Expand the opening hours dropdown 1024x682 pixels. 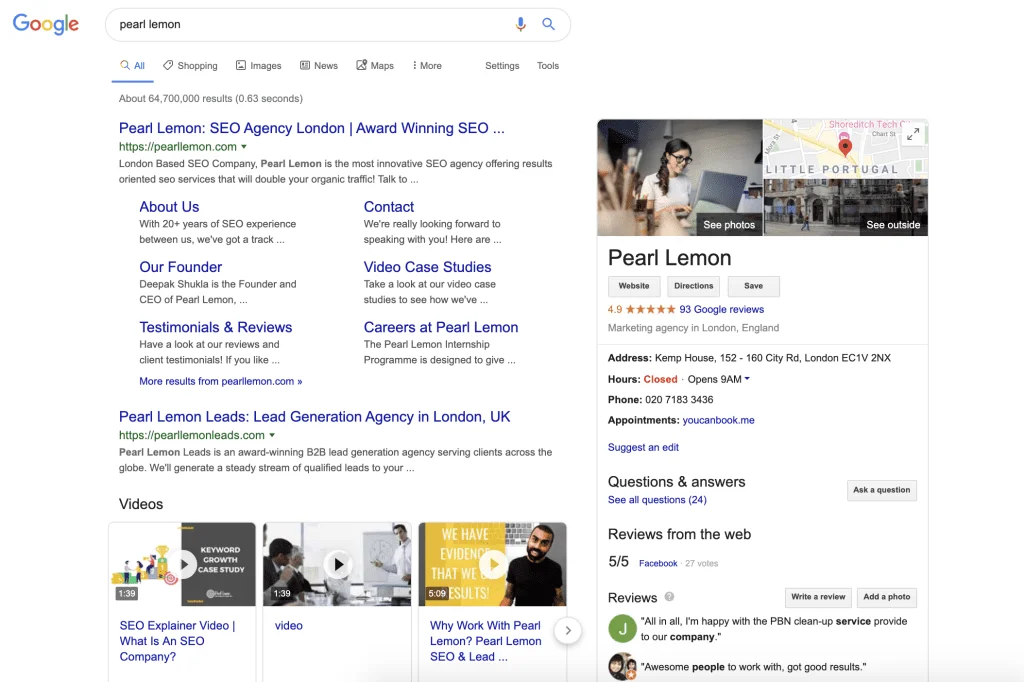click(x=747, y=379)
